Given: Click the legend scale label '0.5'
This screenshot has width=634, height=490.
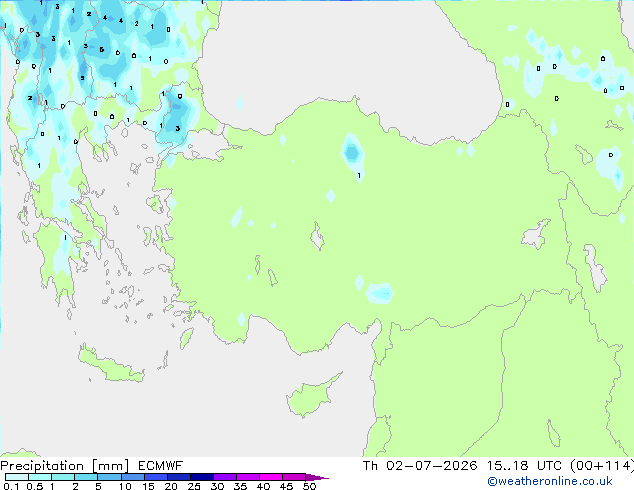Looking at the screenshot, I should click(x=35, y=486).
